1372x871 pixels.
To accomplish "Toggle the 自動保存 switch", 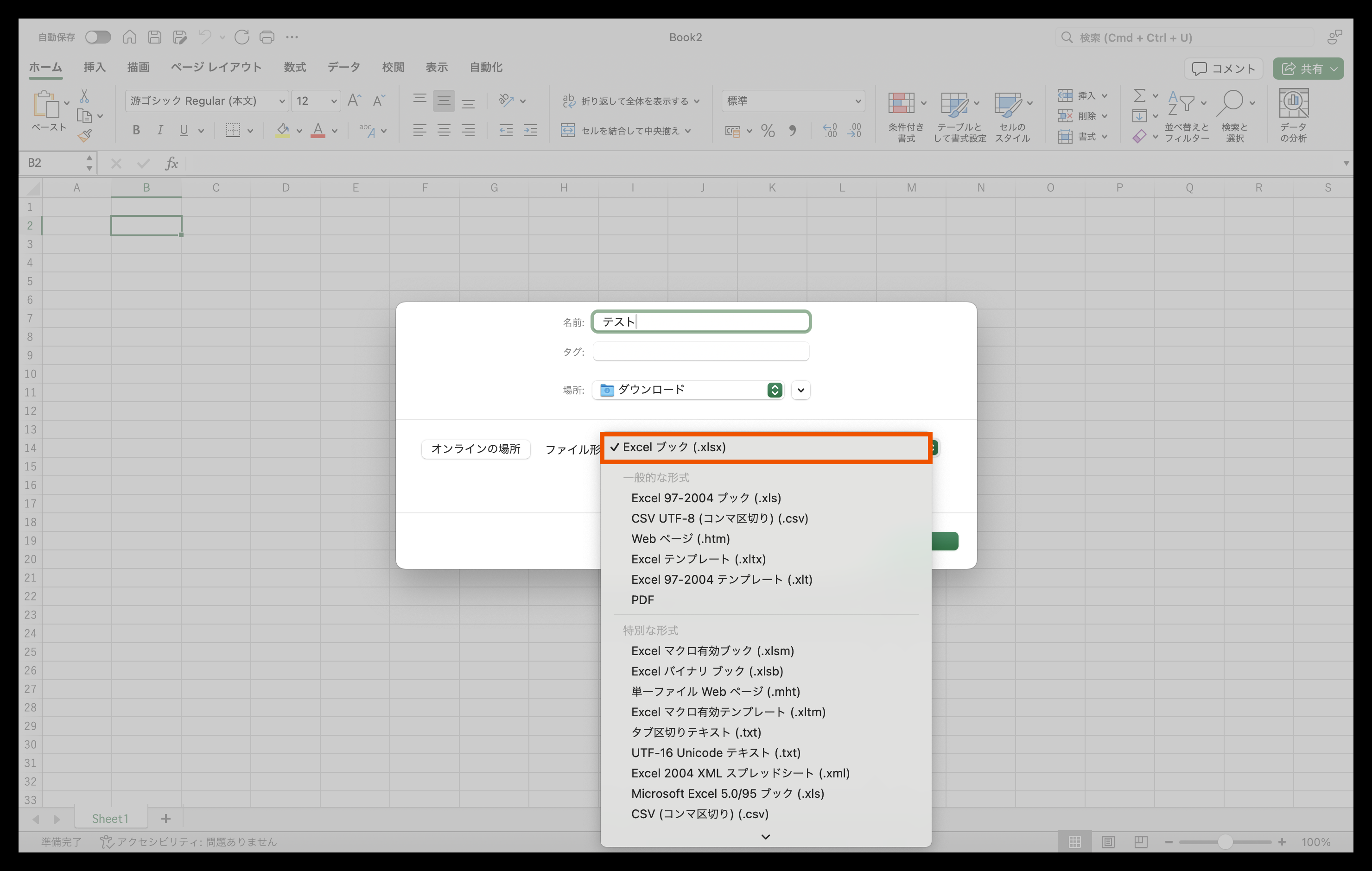I will tap(97, 37).
